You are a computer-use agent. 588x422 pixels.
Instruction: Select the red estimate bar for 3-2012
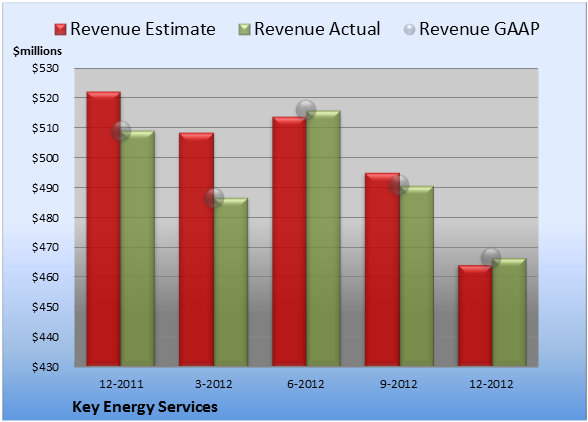[196, 249]
